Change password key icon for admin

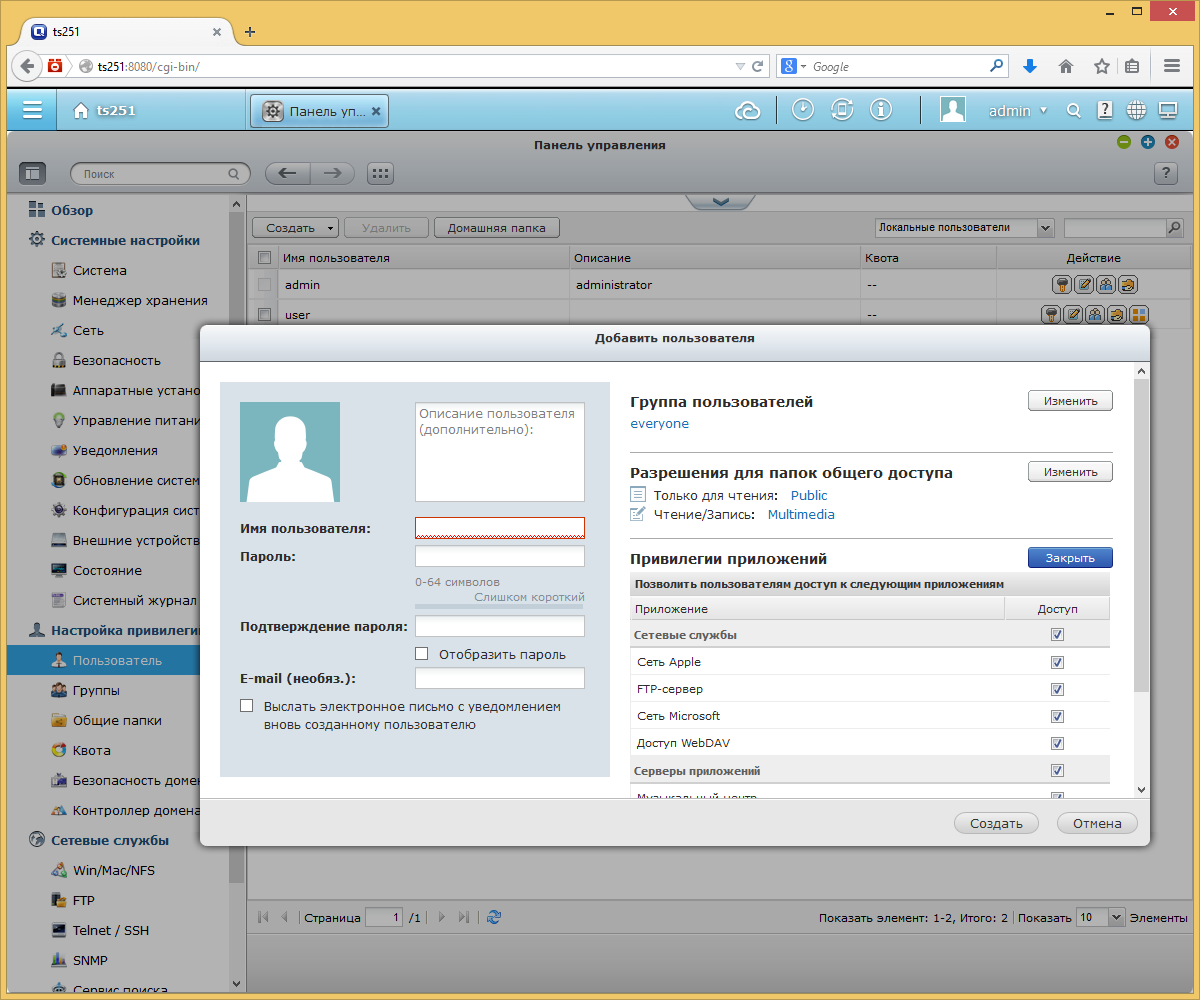(x=1063, y=285)
